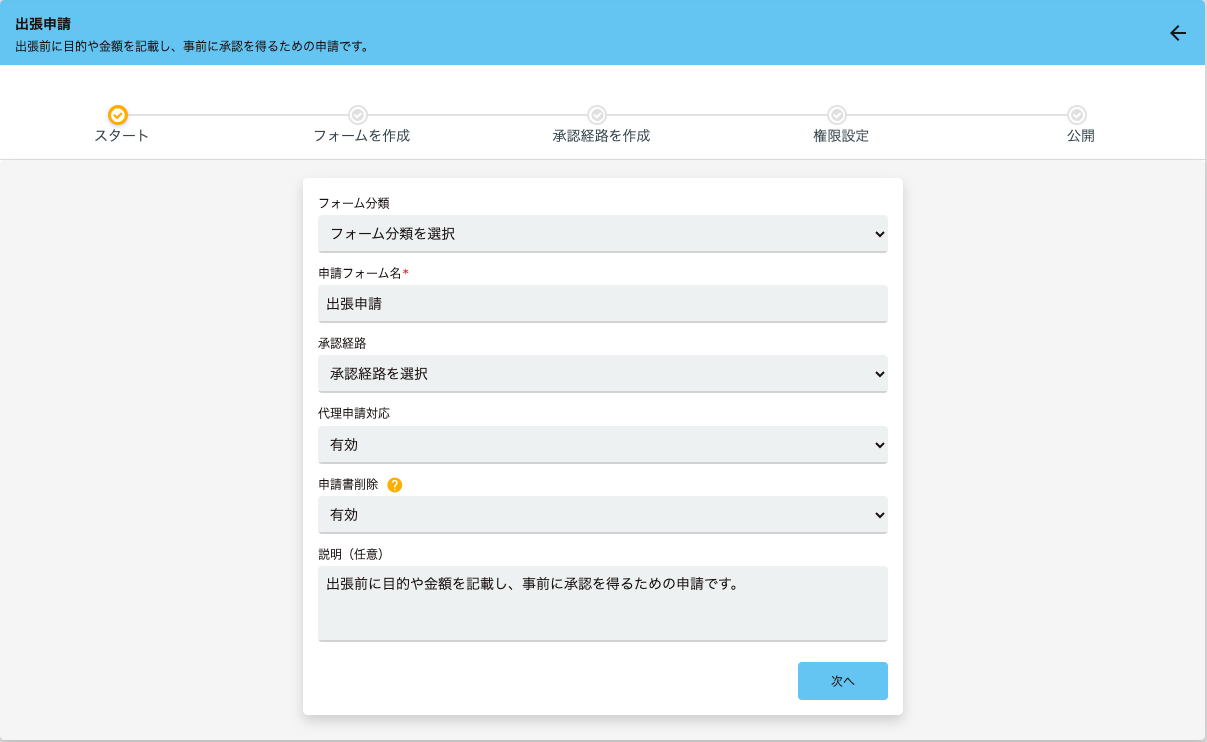Click the 公開 step circle icon
The image size is (1207, 742).
1077,115
